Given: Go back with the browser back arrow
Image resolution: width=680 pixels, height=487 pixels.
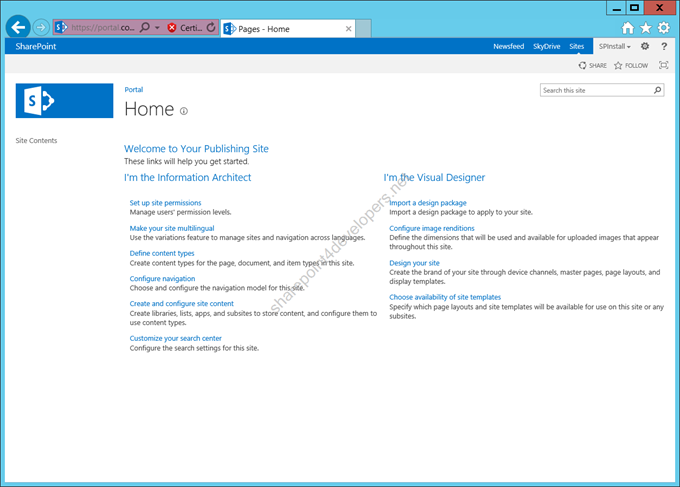Looking at the screenshot, I should click(18, 28).
